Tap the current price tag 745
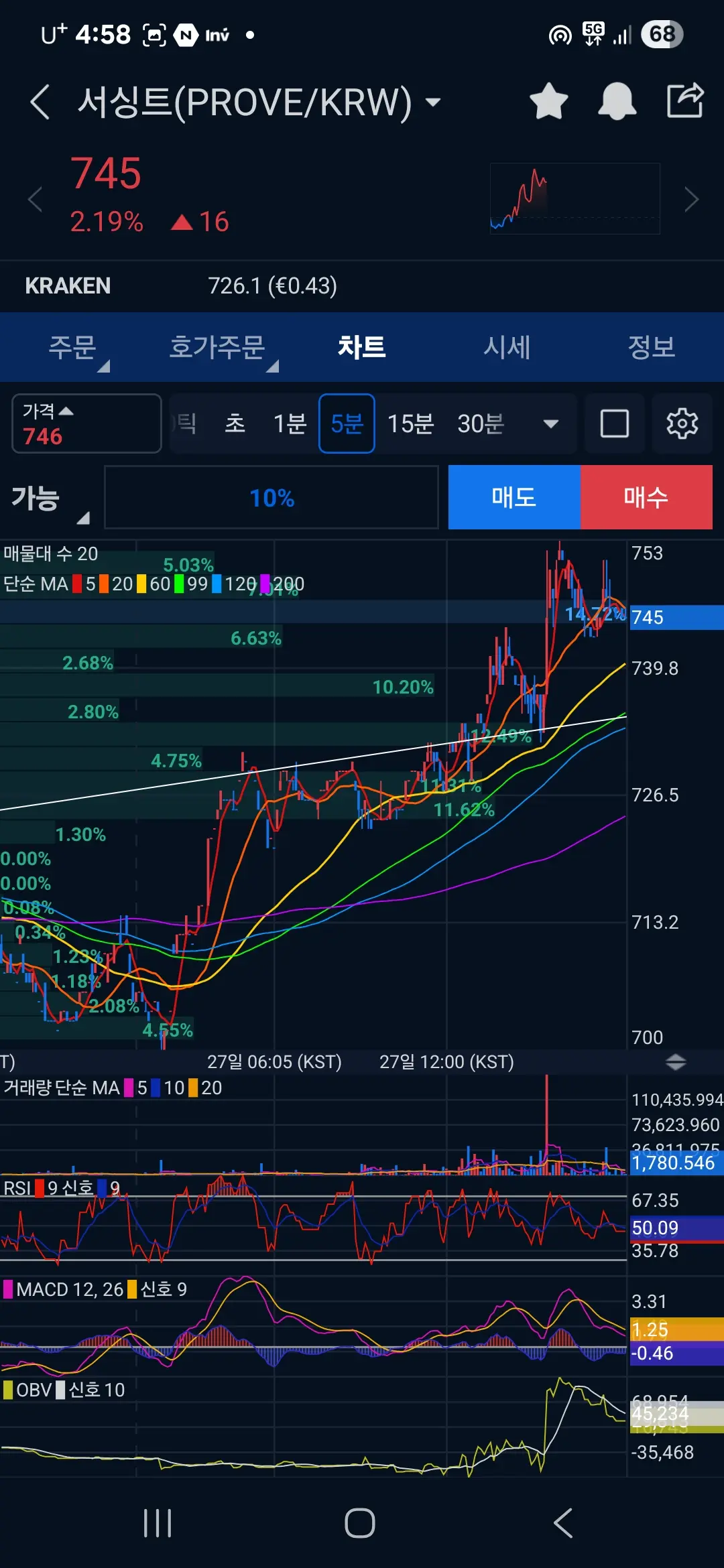 click(x=676, y=617)
